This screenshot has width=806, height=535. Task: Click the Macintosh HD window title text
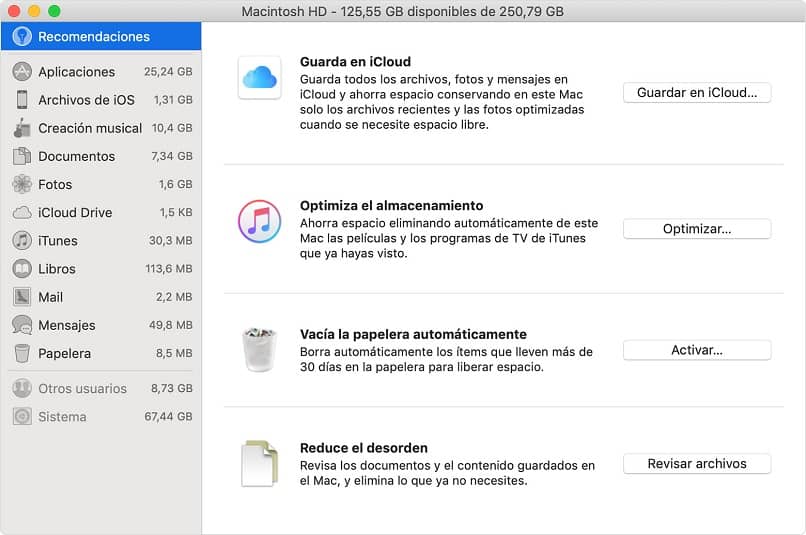click(x=402, y=11)
